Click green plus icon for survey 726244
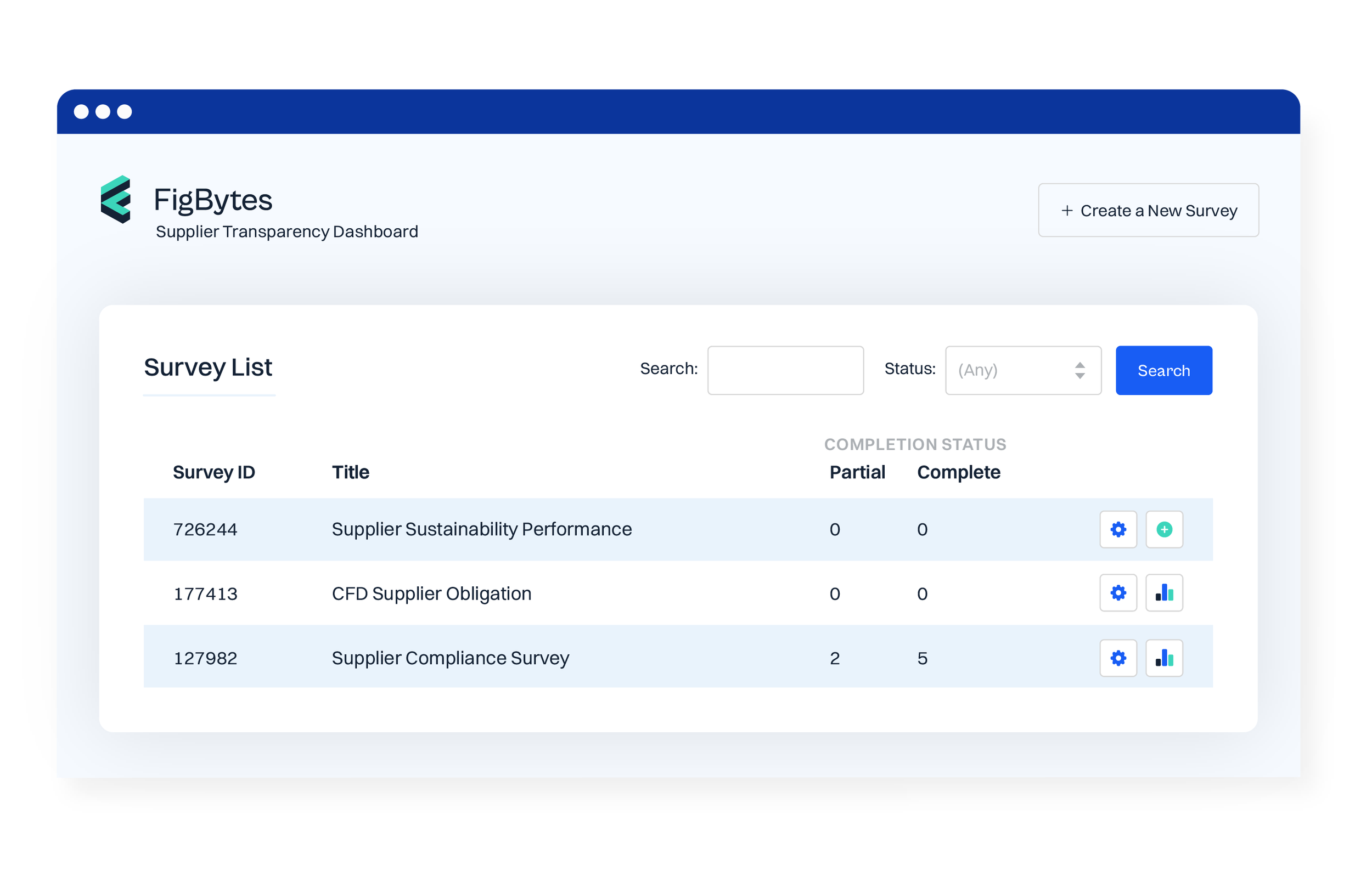The height and width of the screenshot is (882, 1372). 1163,529
